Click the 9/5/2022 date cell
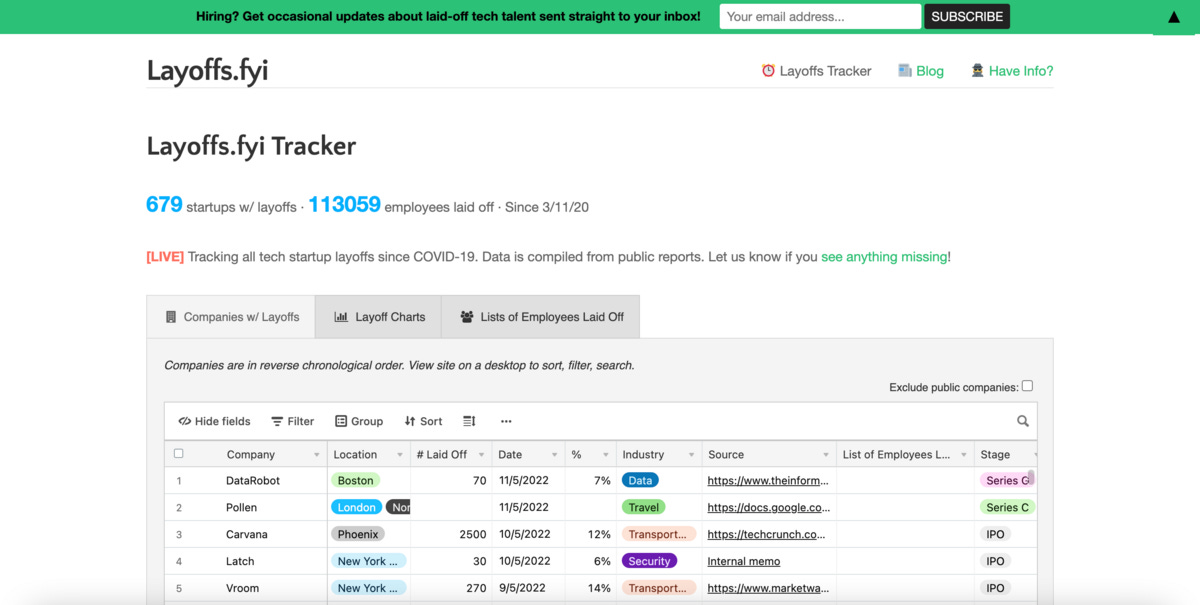This screenshot has width=1200, height=605. click(528, 588)
